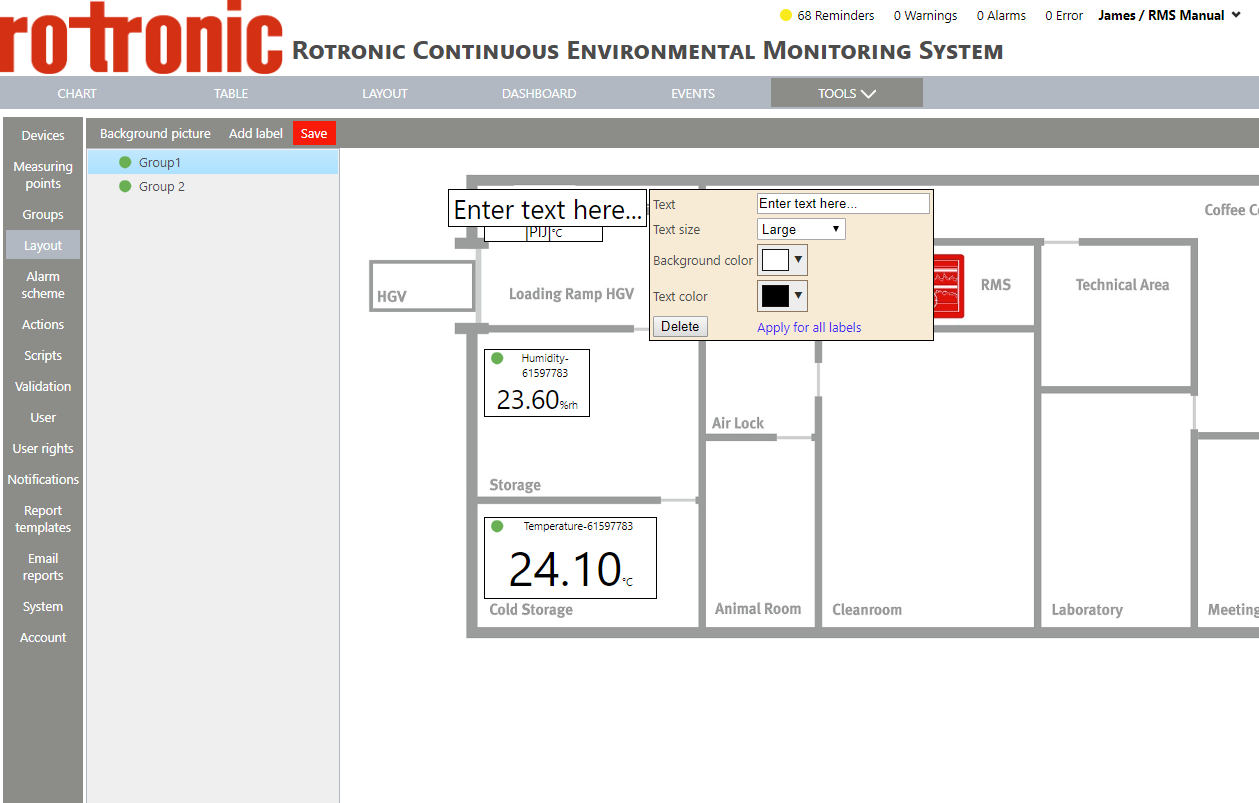Viewport: 1259px width, 803px height.
Task: Open the Tools menu chevron
Action: [x=868, y=94]
